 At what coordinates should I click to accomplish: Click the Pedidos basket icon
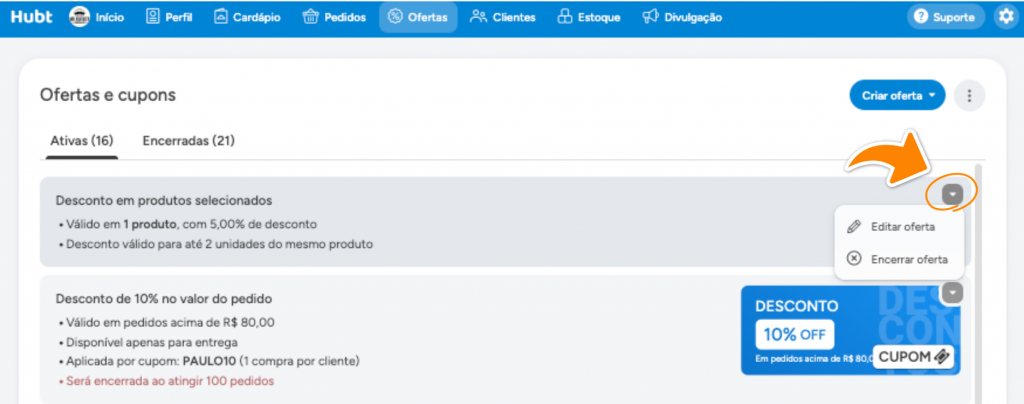point(310,17)
